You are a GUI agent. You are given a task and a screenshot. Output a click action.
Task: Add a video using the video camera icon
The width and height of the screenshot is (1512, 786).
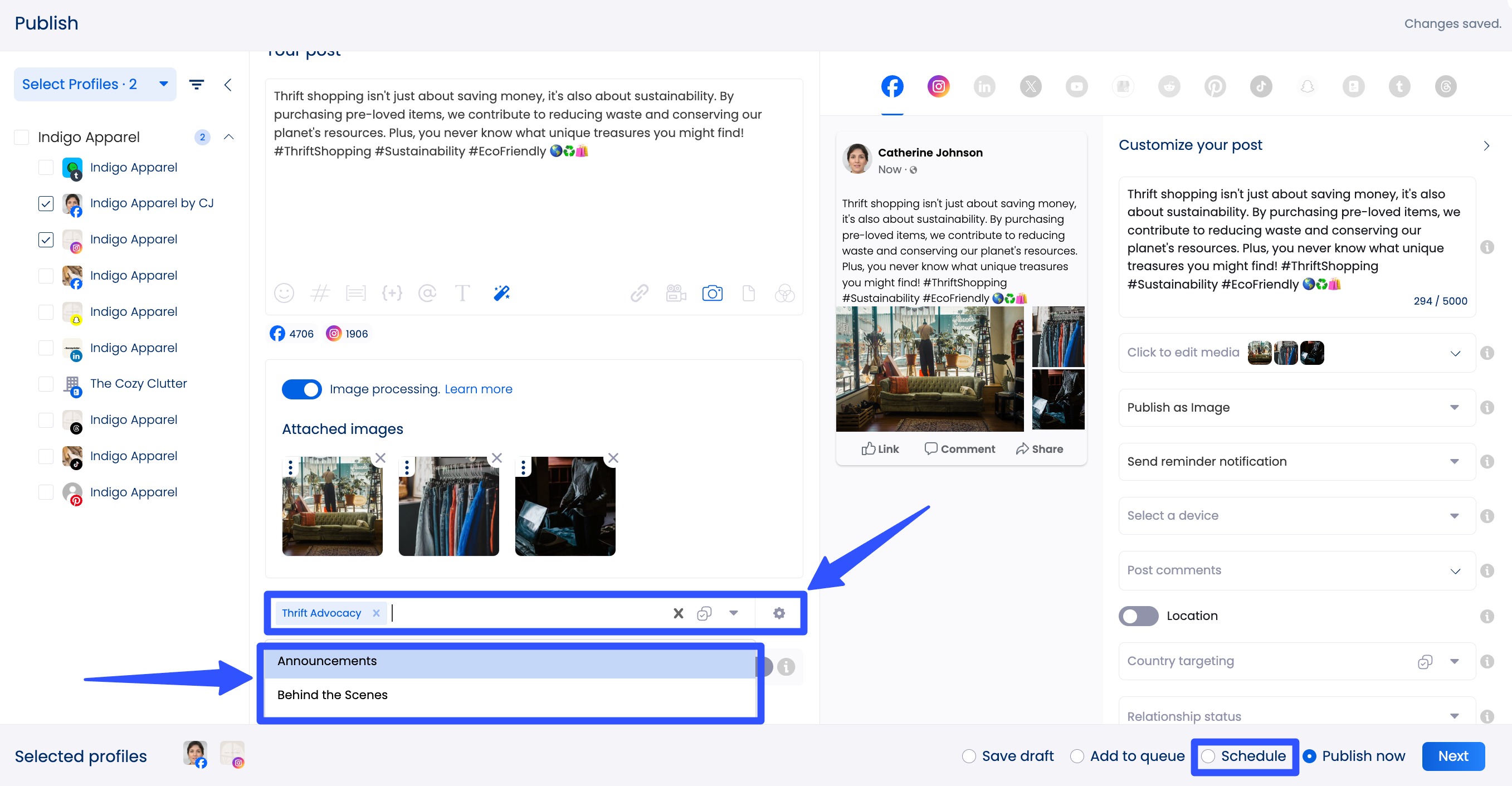click(x=675, y=293)
